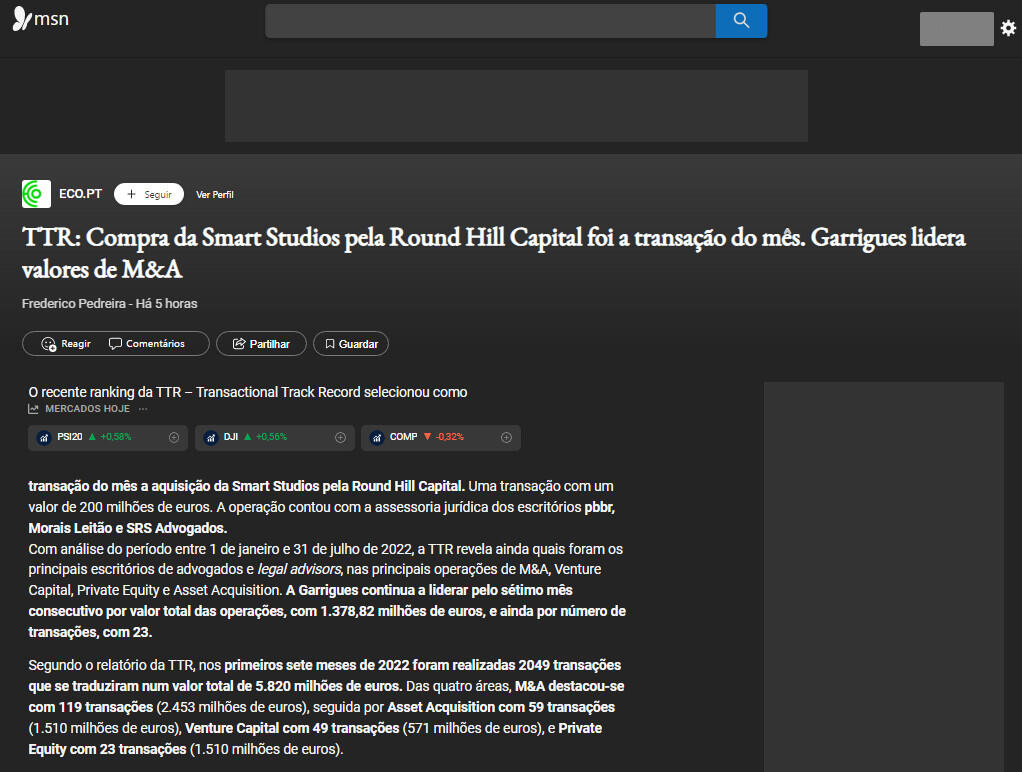1022x772 pixels.
Task: Click the Mercados Hoje chart icon
Action: point(33,409)
